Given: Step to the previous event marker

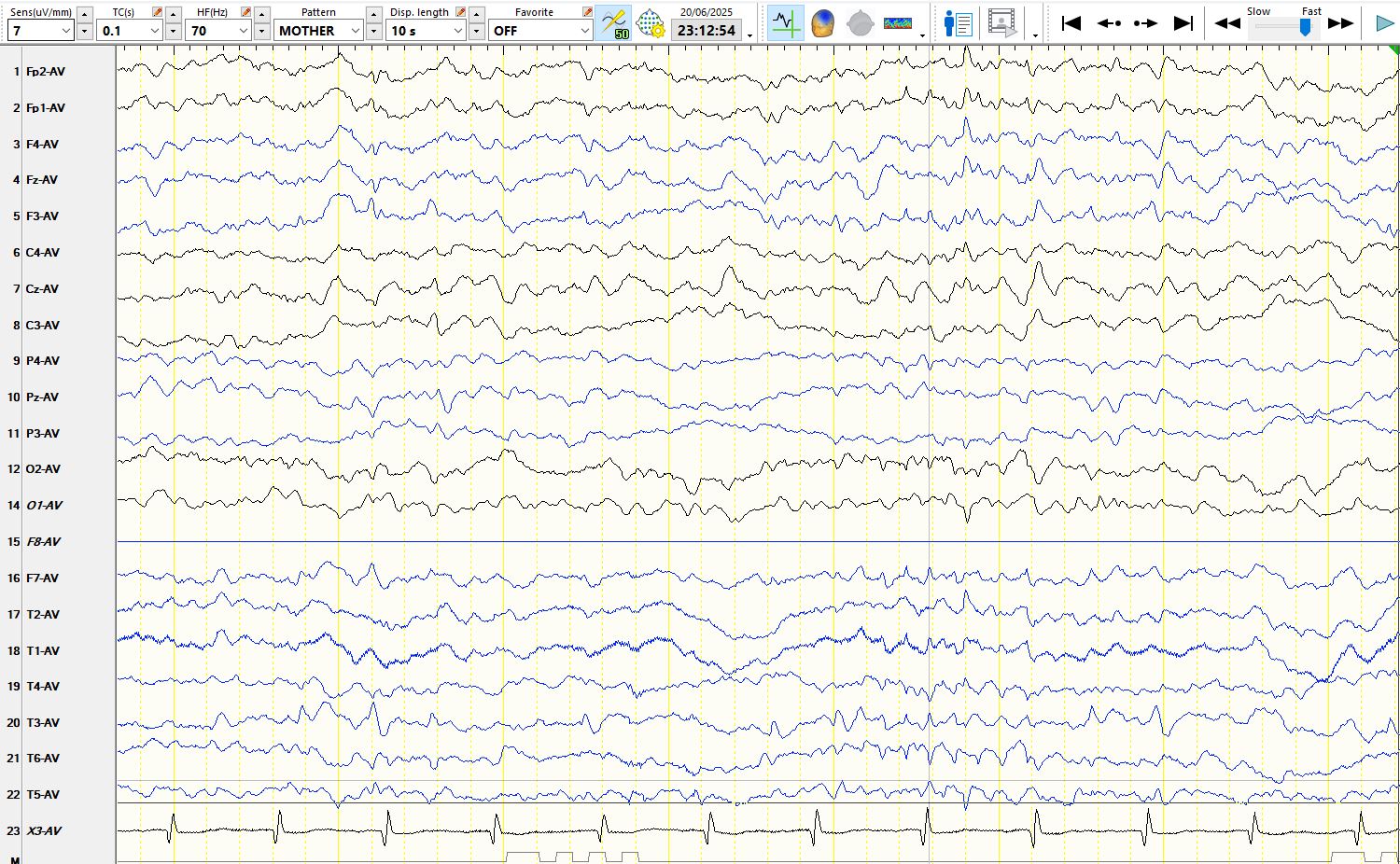Looking at the screenshot, I should click(1109, 23).
